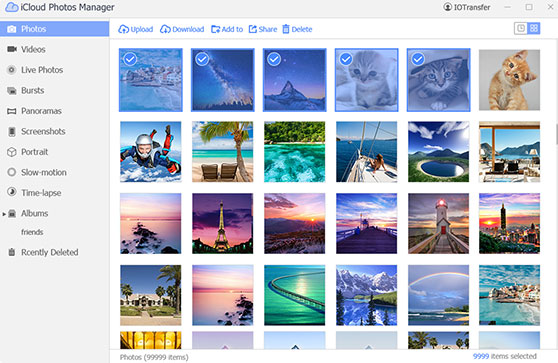Viewport: 558px width, 363px height.
Task: Click the Share icon in toolbar
Action: click(253, 29)
